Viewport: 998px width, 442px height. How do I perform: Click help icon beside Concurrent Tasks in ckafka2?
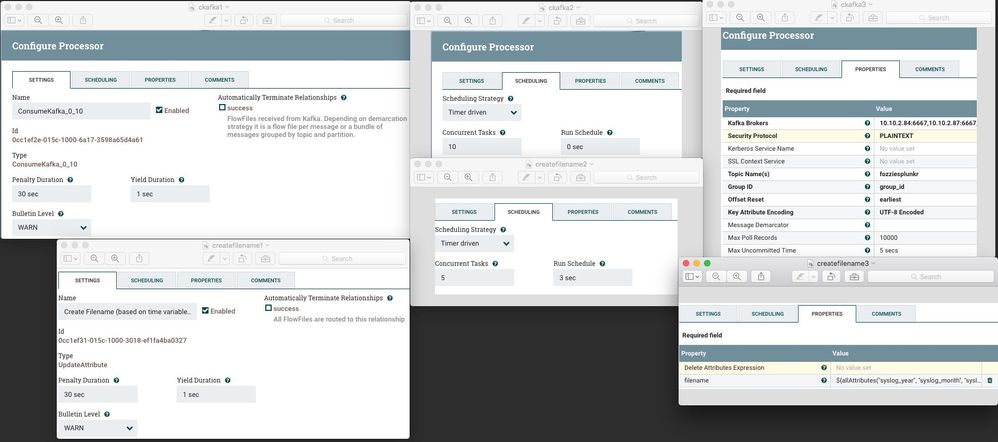tap(503, 132)
